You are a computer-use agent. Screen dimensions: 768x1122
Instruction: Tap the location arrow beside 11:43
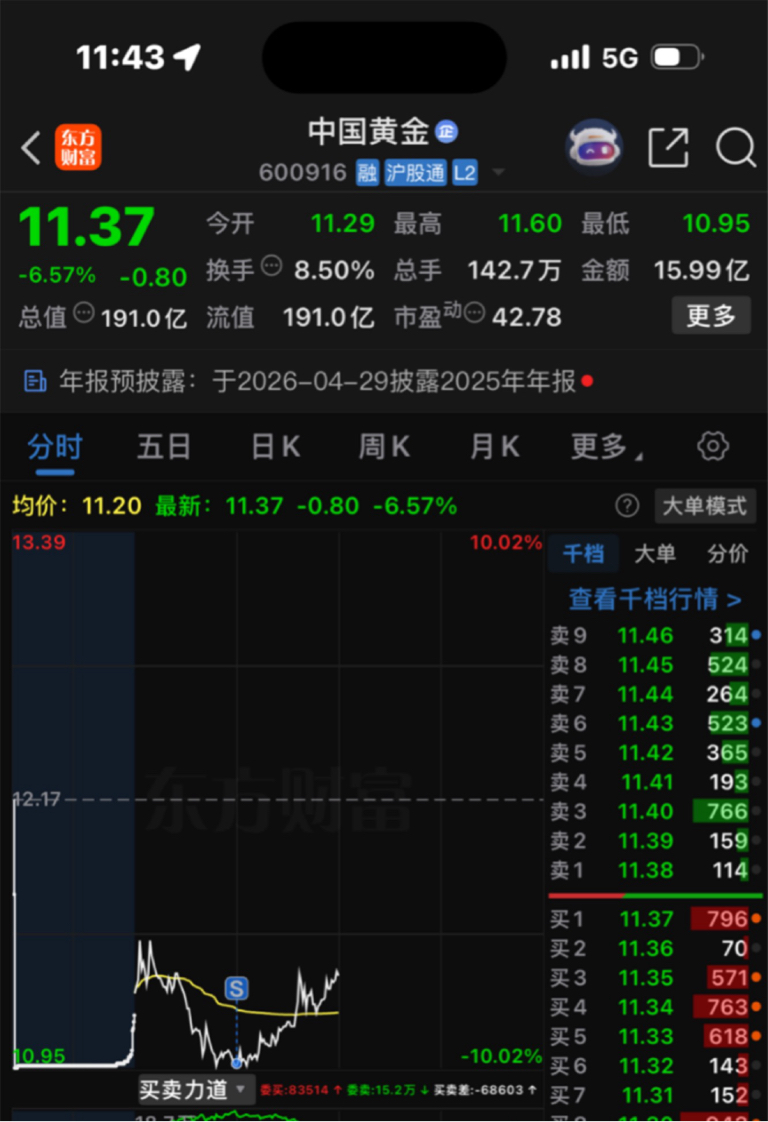click(188, 57)
